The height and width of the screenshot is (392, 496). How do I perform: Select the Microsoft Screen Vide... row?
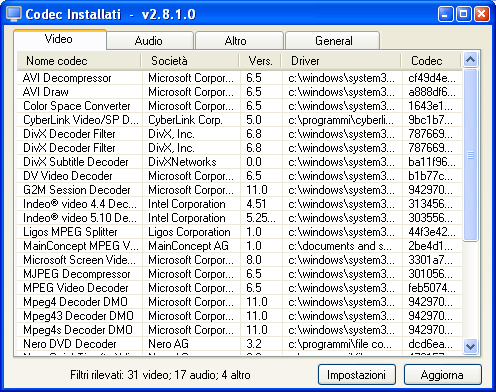[239, 260]
